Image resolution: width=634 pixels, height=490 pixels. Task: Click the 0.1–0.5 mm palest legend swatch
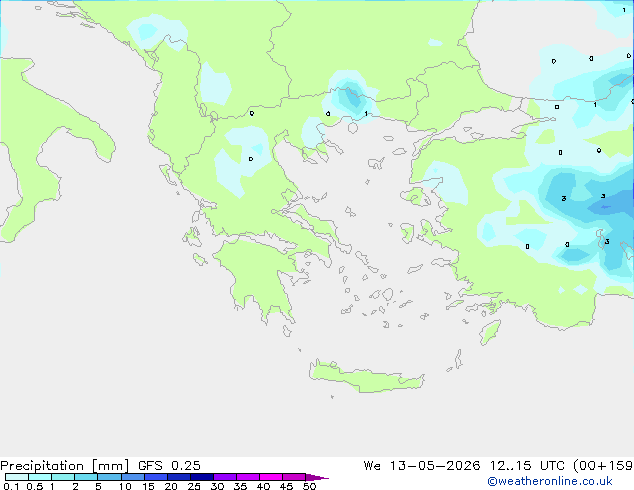point(17,477)
